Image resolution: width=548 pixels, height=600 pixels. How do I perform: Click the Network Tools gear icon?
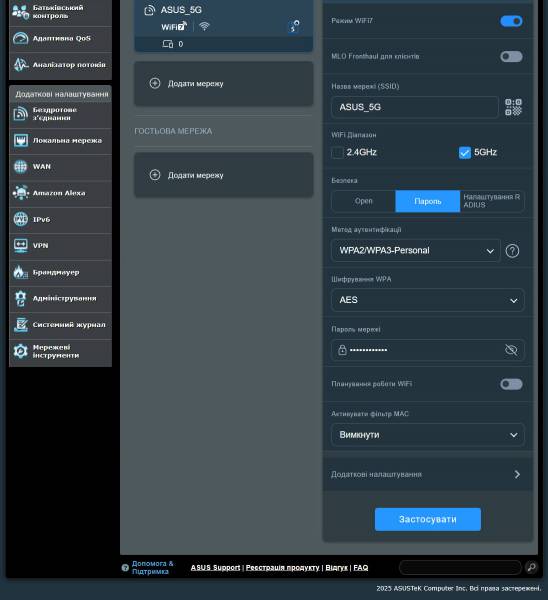point(21,351)
